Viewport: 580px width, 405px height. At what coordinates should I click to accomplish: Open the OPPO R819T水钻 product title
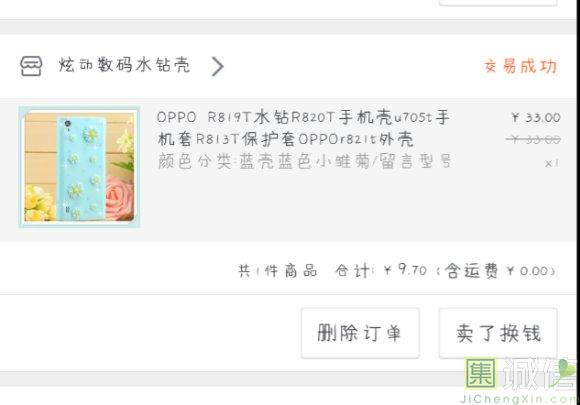pyautogui.click(x=303, y=128)
